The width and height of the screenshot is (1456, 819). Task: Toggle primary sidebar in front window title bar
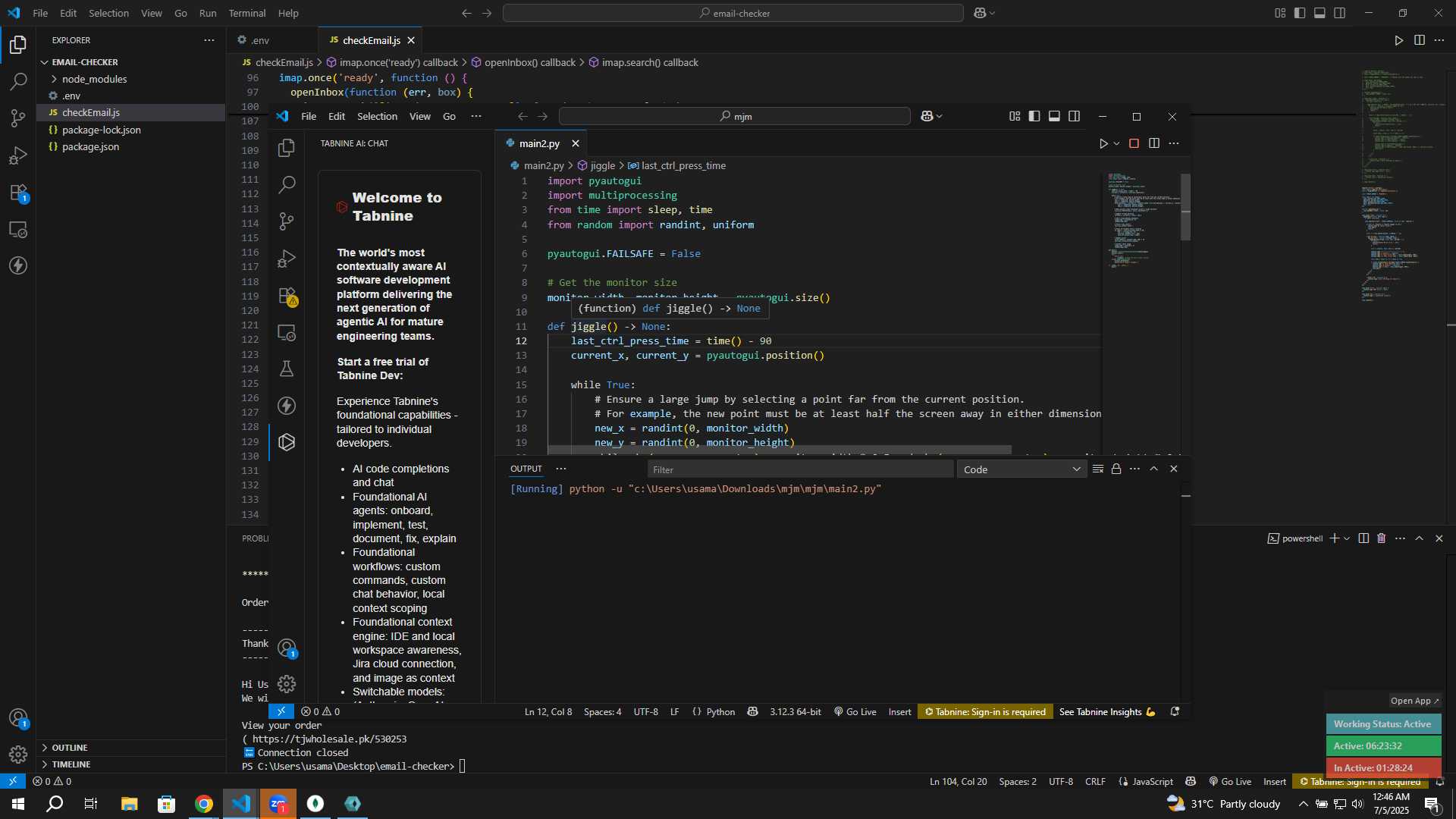[x=1034, y=116]
